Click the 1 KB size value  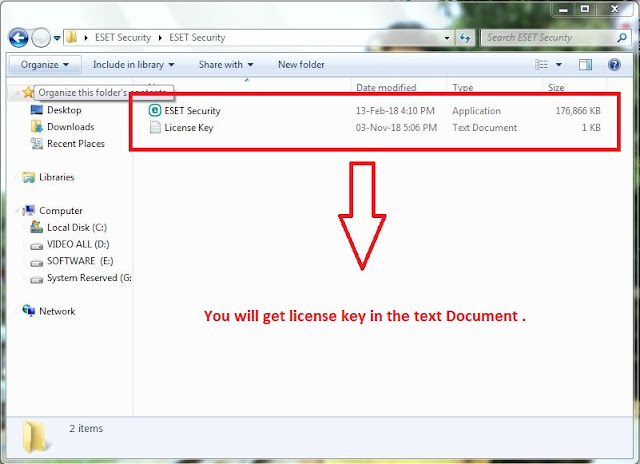point(591,128)
